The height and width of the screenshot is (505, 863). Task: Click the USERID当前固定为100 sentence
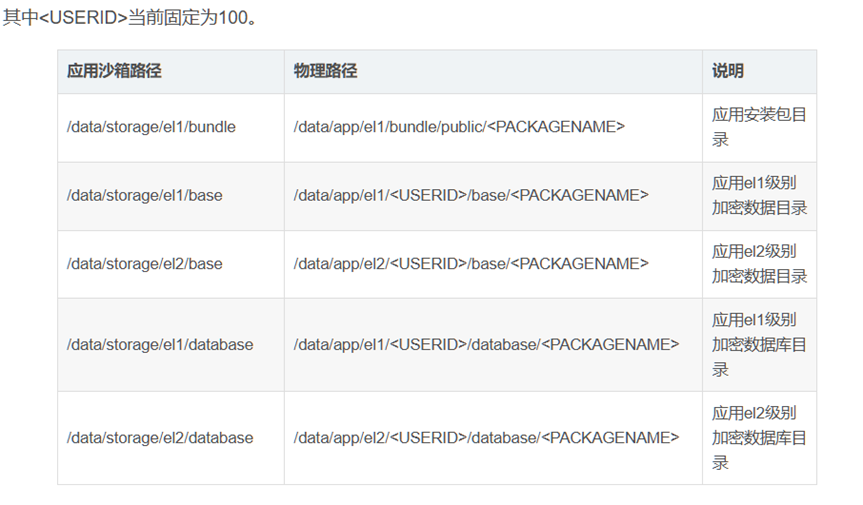[129, 18]
